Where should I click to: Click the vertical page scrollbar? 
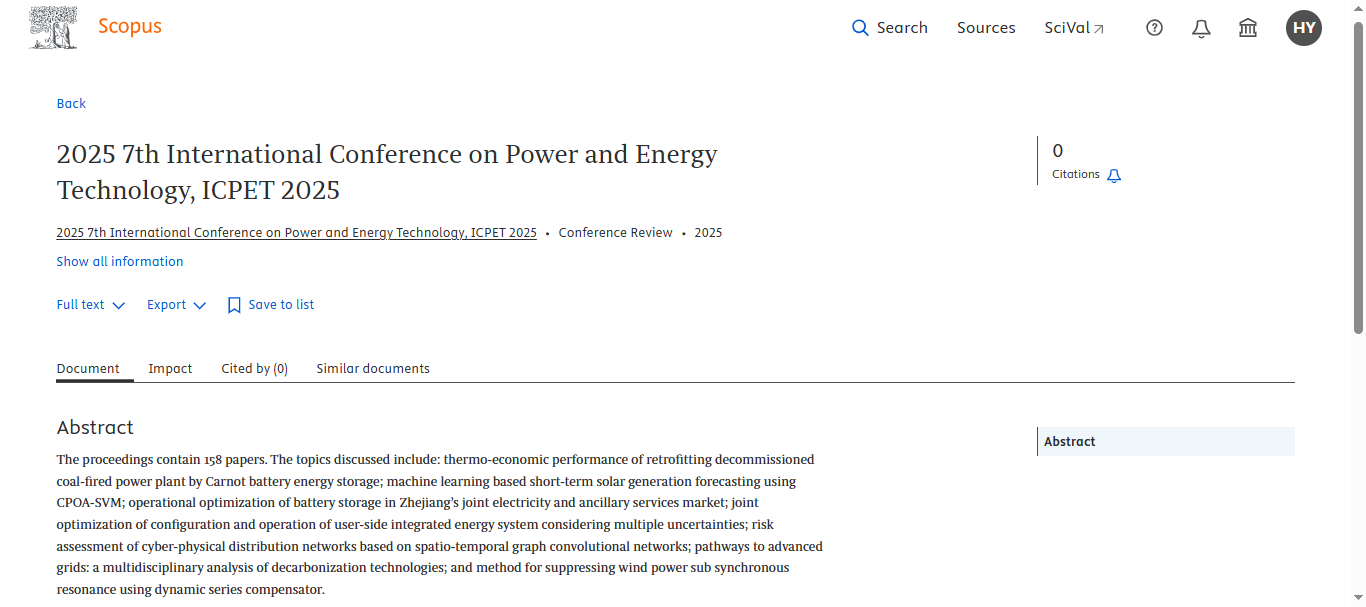(1358, 180)
